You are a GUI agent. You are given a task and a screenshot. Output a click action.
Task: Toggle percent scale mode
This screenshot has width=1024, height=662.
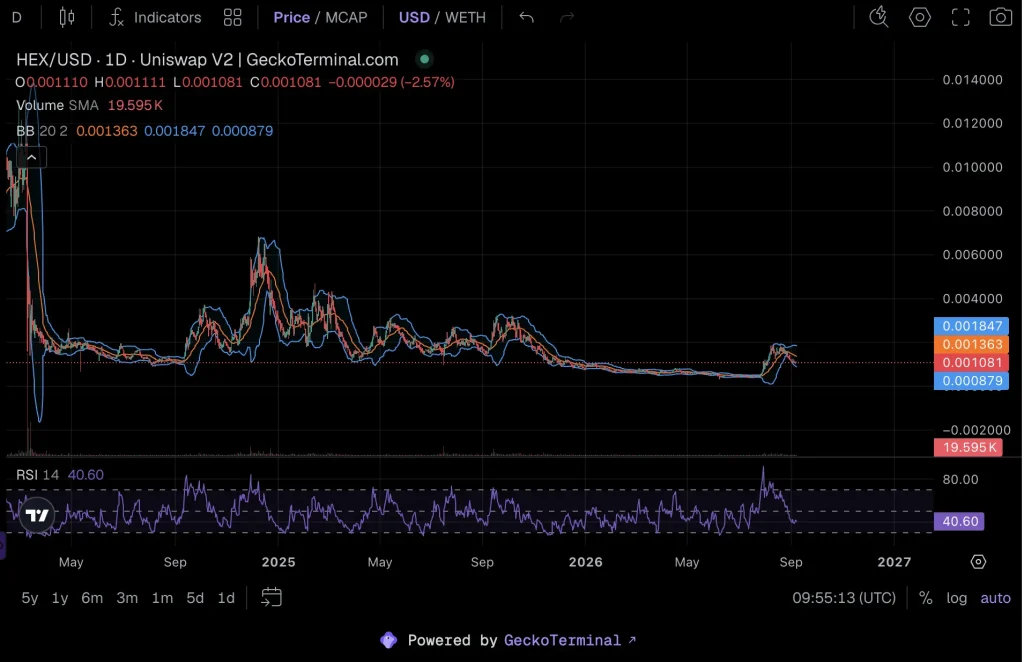pyautogui.click(x=925, y=598)
